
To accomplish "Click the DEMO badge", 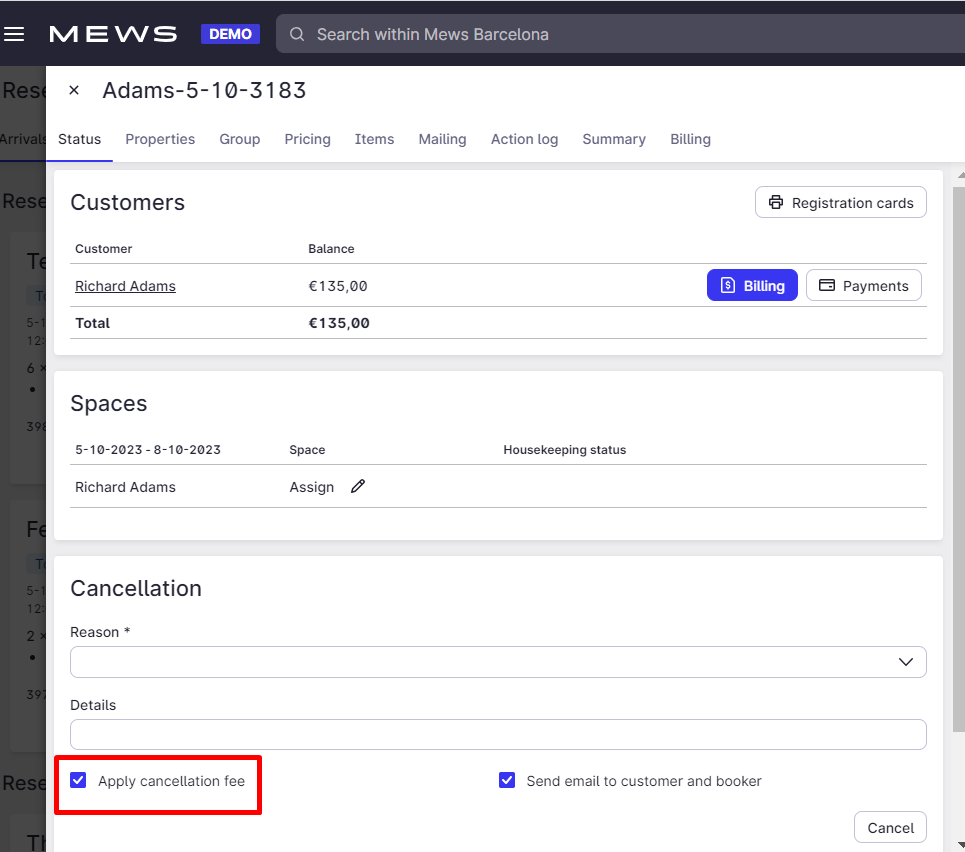I will pos(230,34).
